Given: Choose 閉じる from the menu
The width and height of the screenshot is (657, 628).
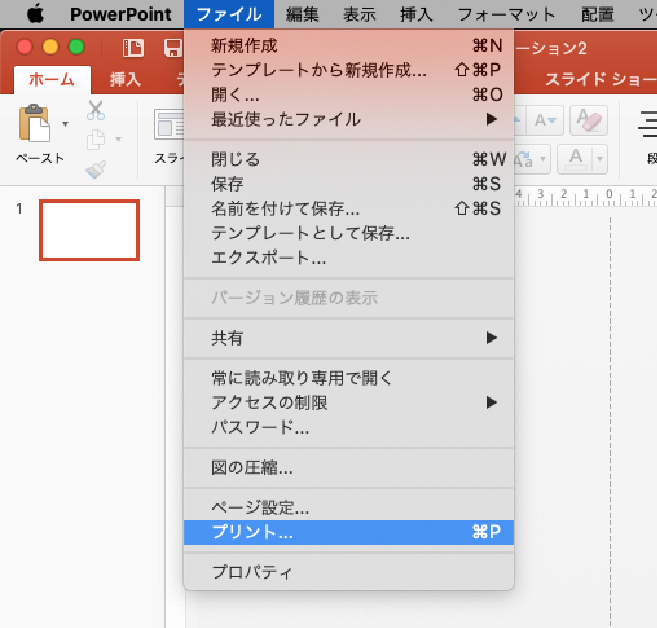Looking at the screenshot, I should click(x=349, y=159).
